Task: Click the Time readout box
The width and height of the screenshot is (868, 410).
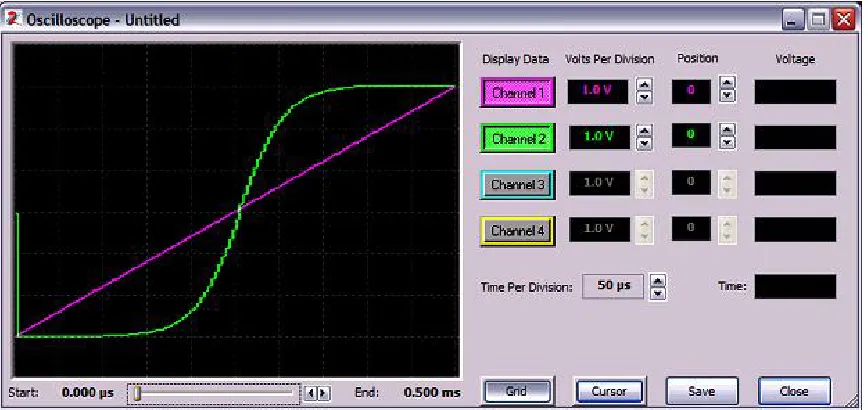Action: (795, 287)
